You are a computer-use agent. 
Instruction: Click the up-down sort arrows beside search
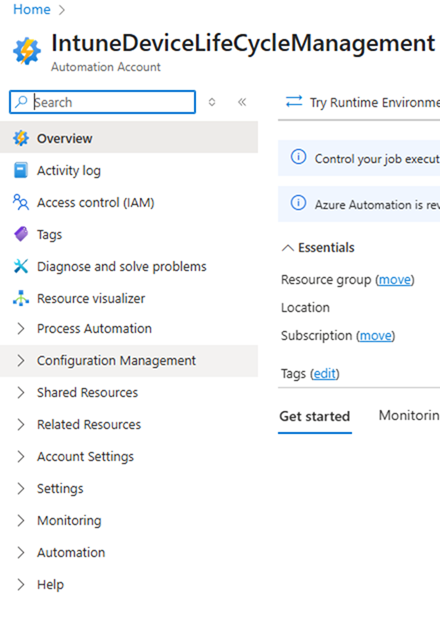(212, 102)
